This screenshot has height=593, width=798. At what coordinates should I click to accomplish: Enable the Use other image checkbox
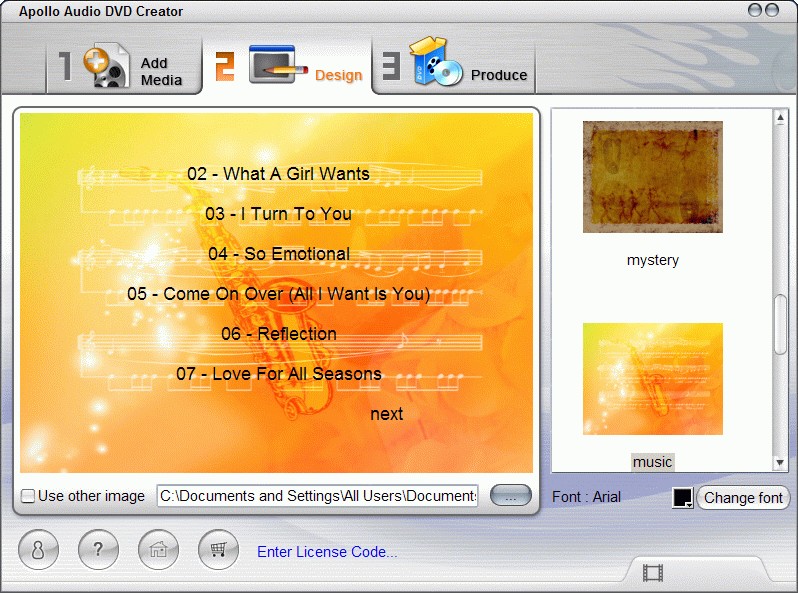click(28, 496)
